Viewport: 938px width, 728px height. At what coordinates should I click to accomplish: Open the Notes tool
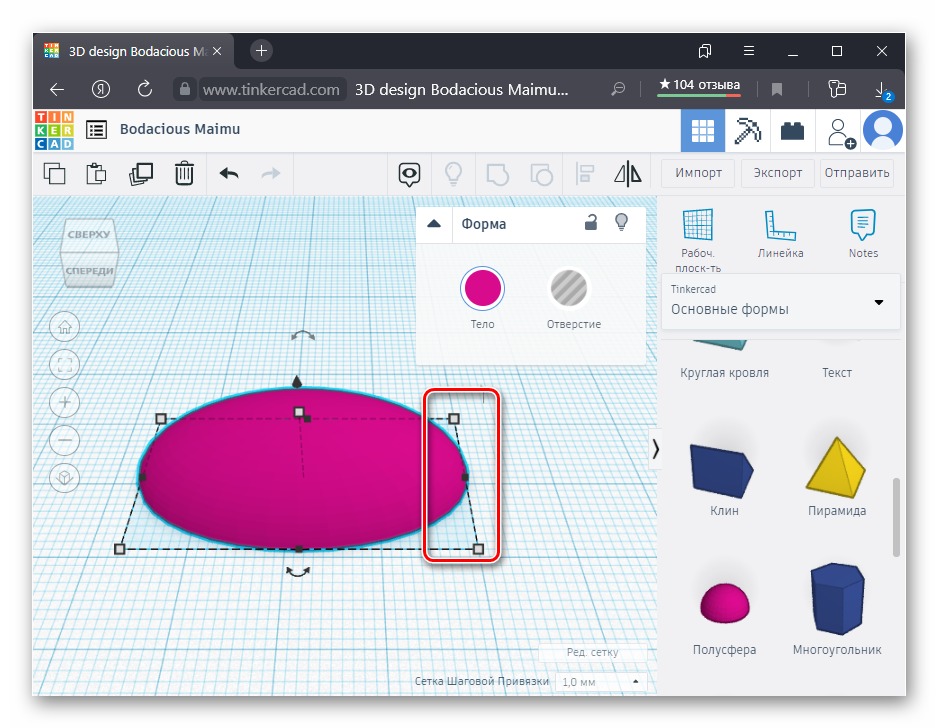[x=862, y=234]
